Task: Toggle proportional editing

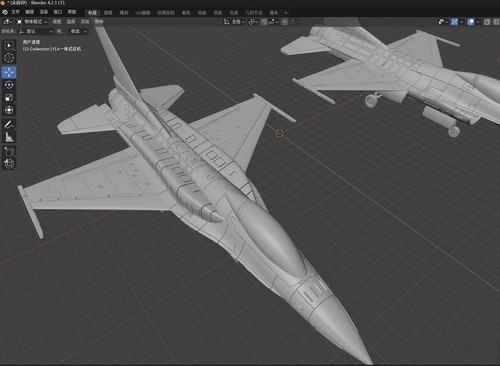Action: (x=285, y=22)
